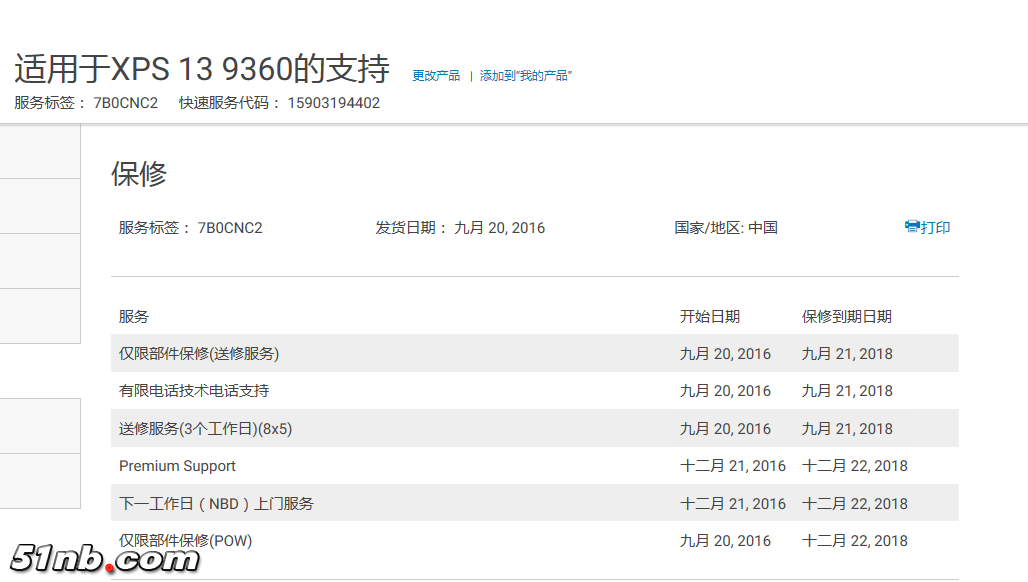Screen dimensions: 1028x582
Task: Click the 51nb.com watermark logo
Action: click(x=104, y=559)
